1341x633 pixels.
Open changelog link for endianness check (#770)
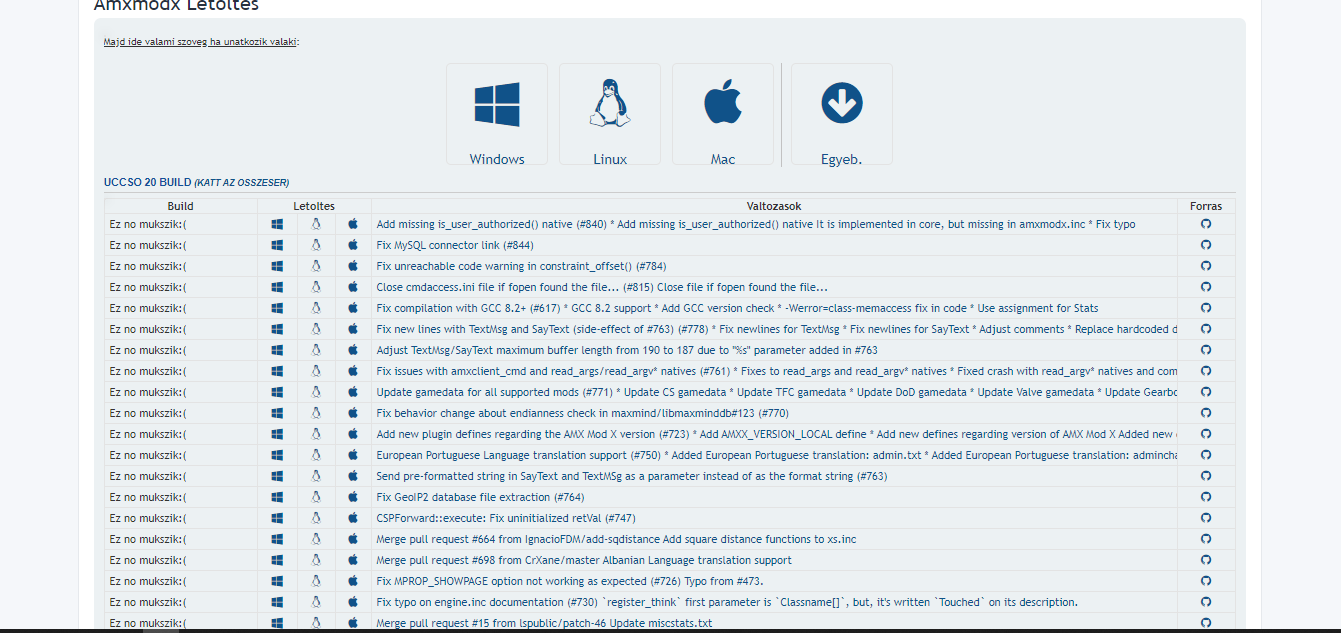pos(583,413)
